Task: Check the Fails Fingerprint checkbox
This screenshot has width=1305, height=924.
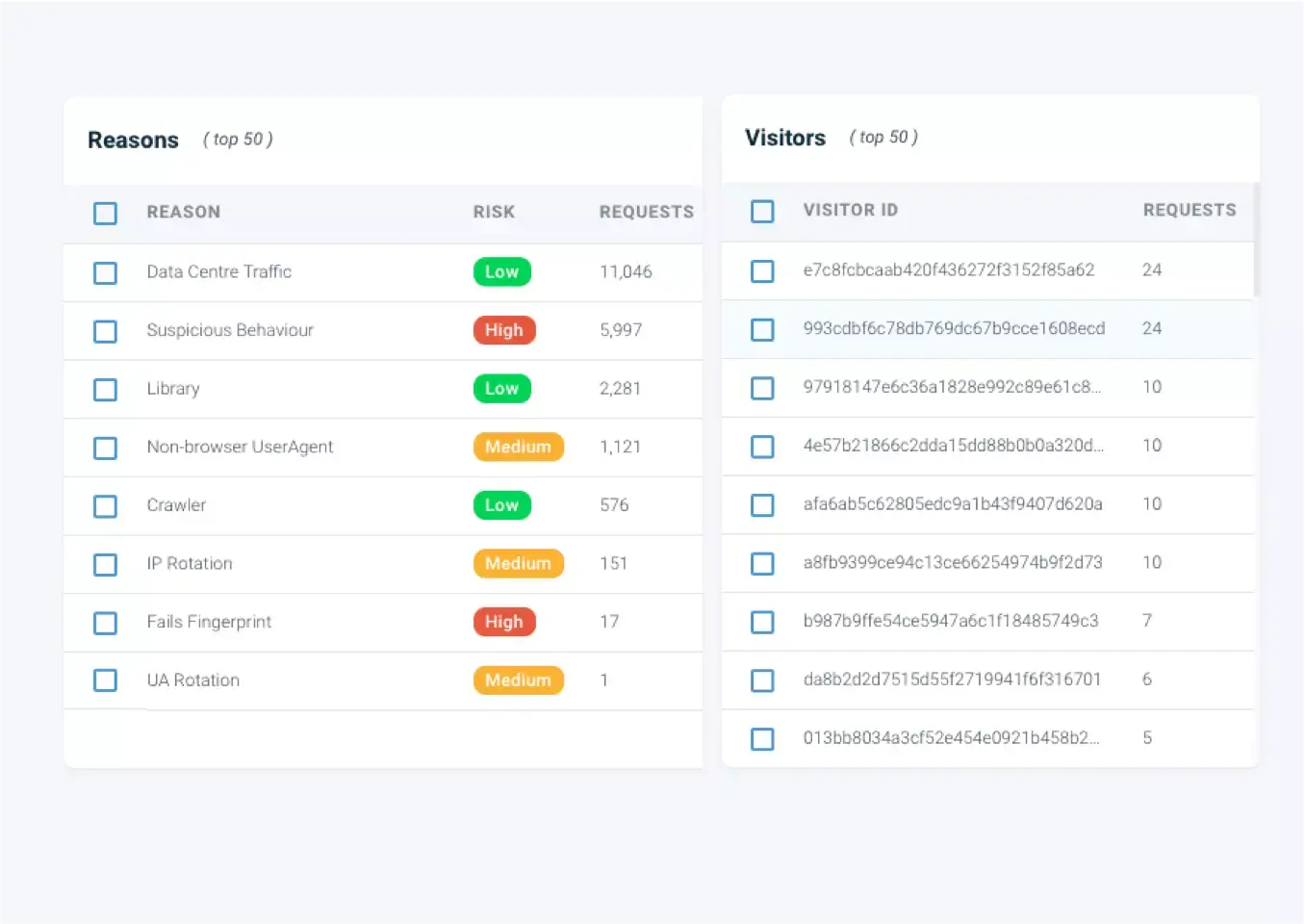Action: tap(105, 623)
